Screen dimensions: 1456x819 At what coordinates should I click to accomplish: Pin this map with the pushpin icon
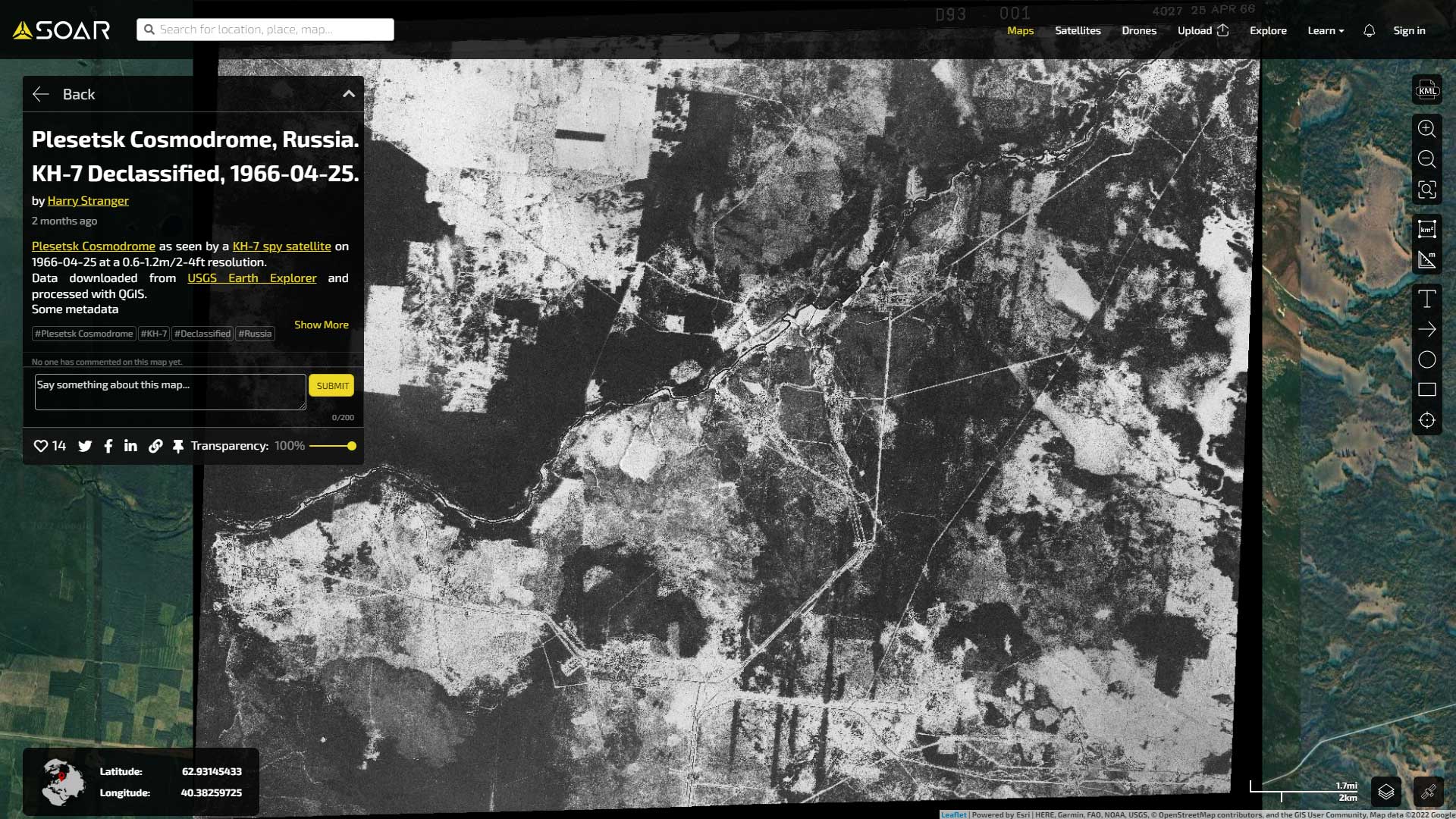178,446
